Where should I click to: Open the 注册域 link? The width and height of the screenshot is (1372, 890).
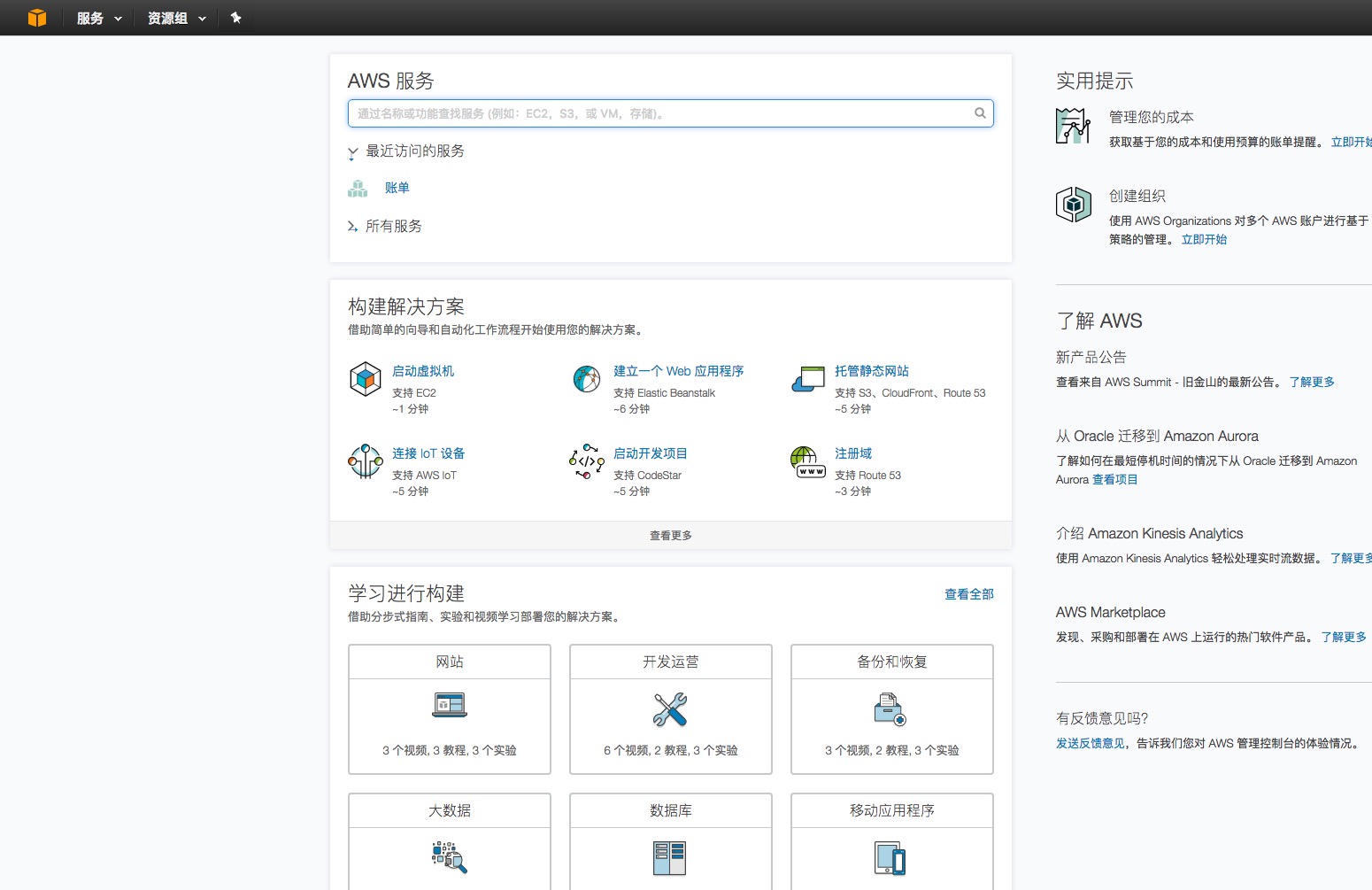coord(853,453)
